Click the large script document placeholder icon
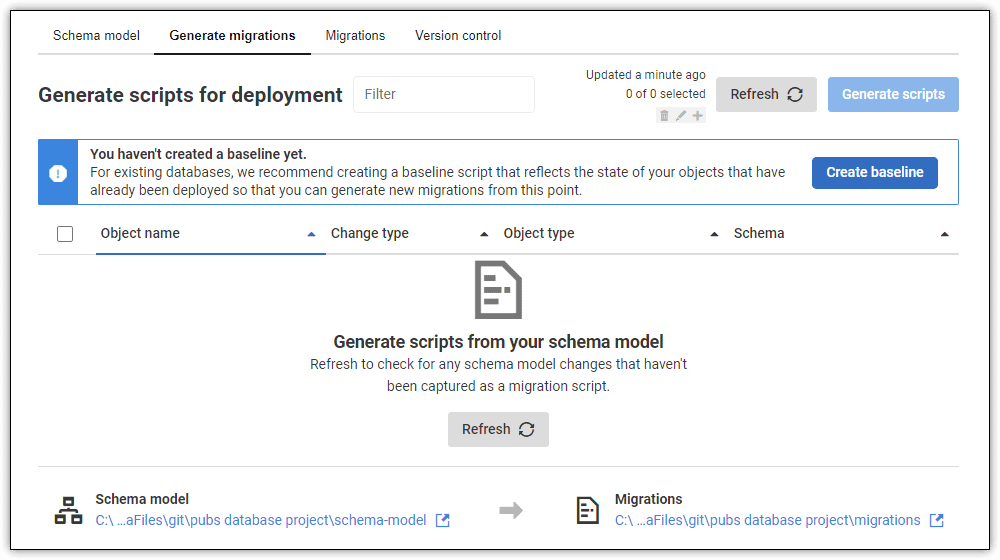 [x=498, y=290]
